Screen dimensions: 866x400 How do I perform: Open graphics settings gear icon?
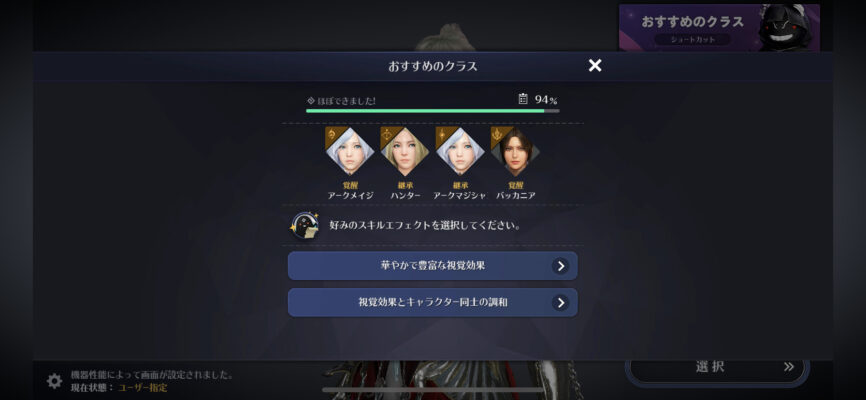tap(54, 381)
